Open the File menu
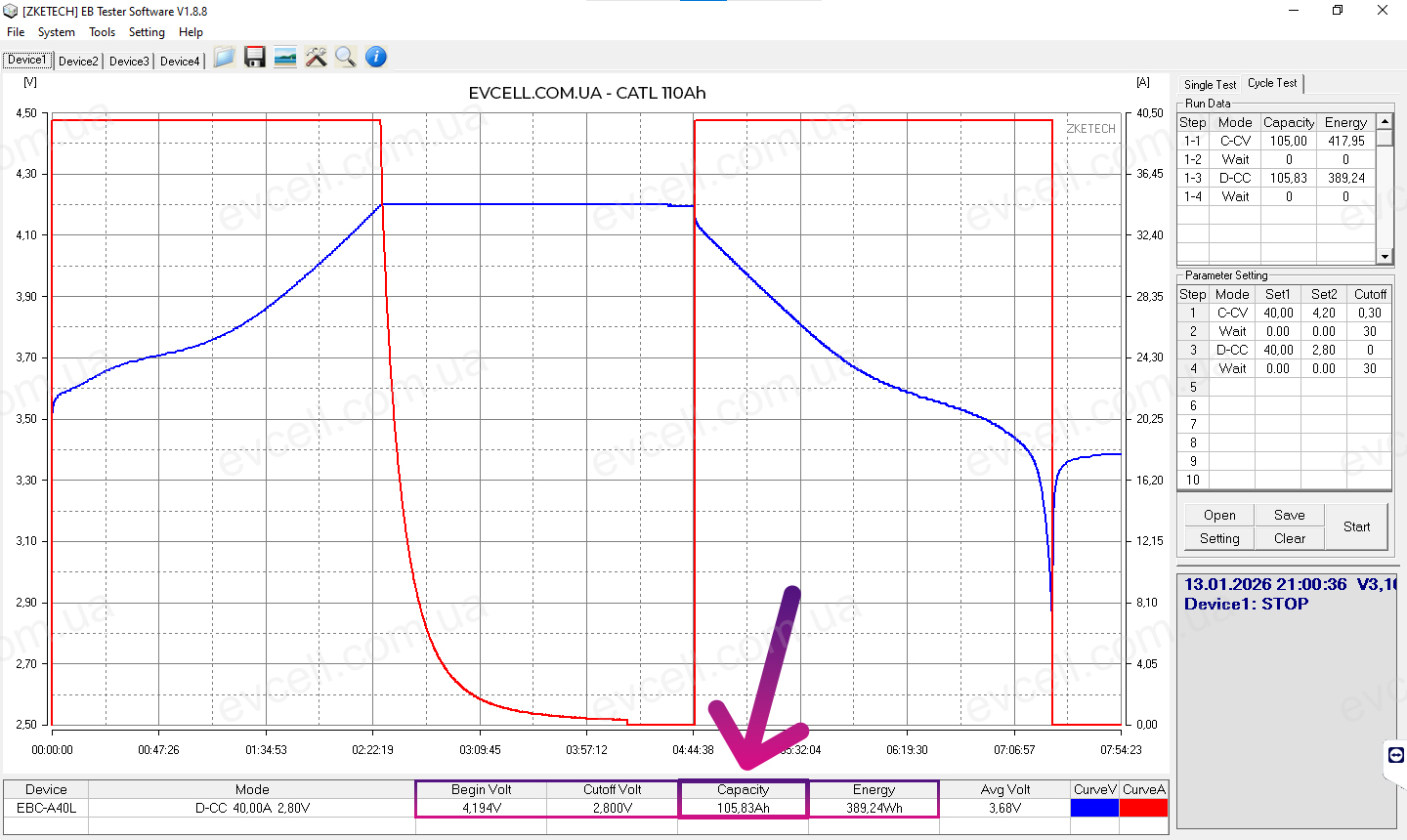Screen dimensions: 1407x840 click(x=16, y=32)
